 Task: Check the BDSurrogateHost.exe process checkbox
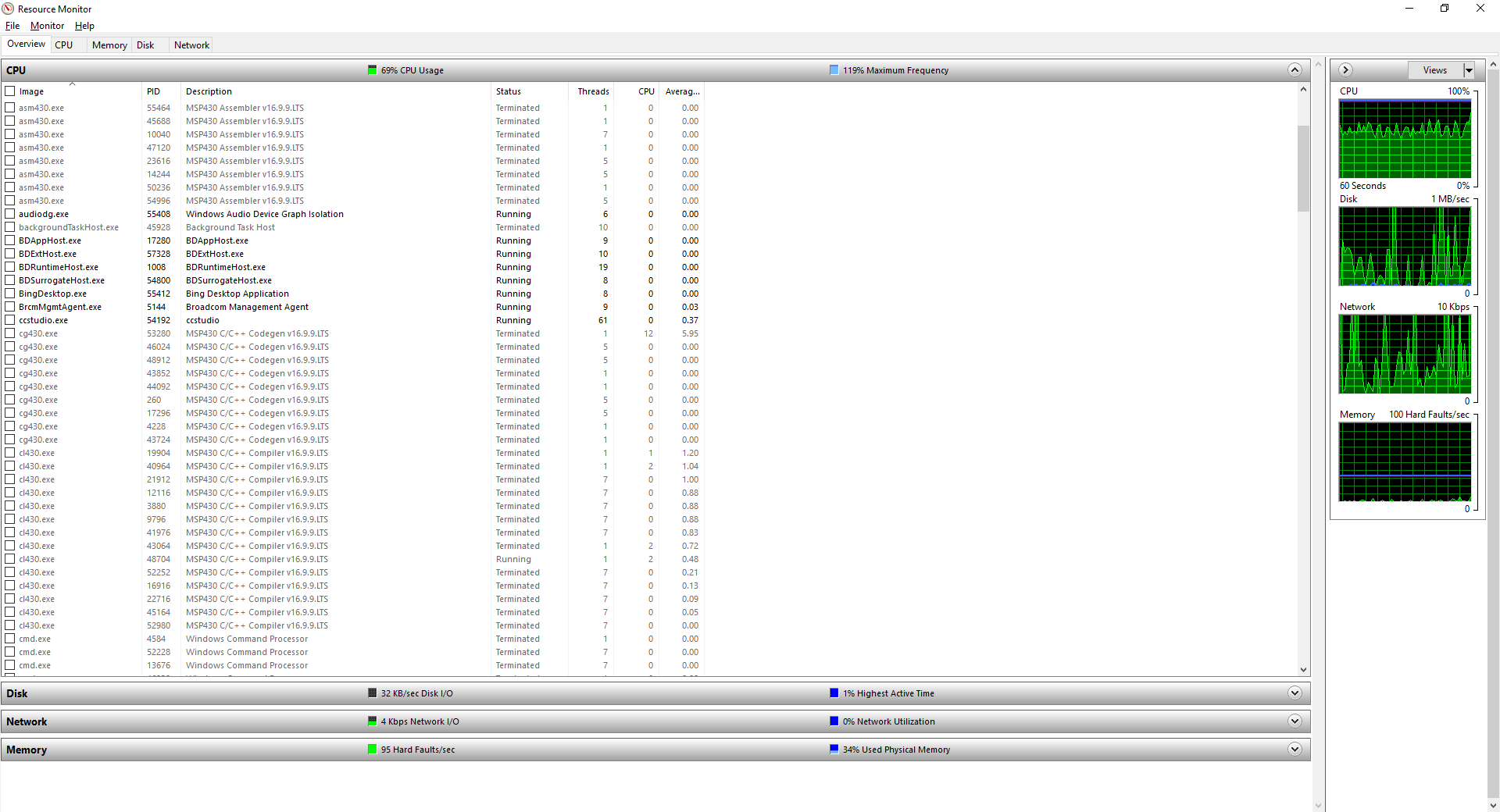[x=10, y=280]
